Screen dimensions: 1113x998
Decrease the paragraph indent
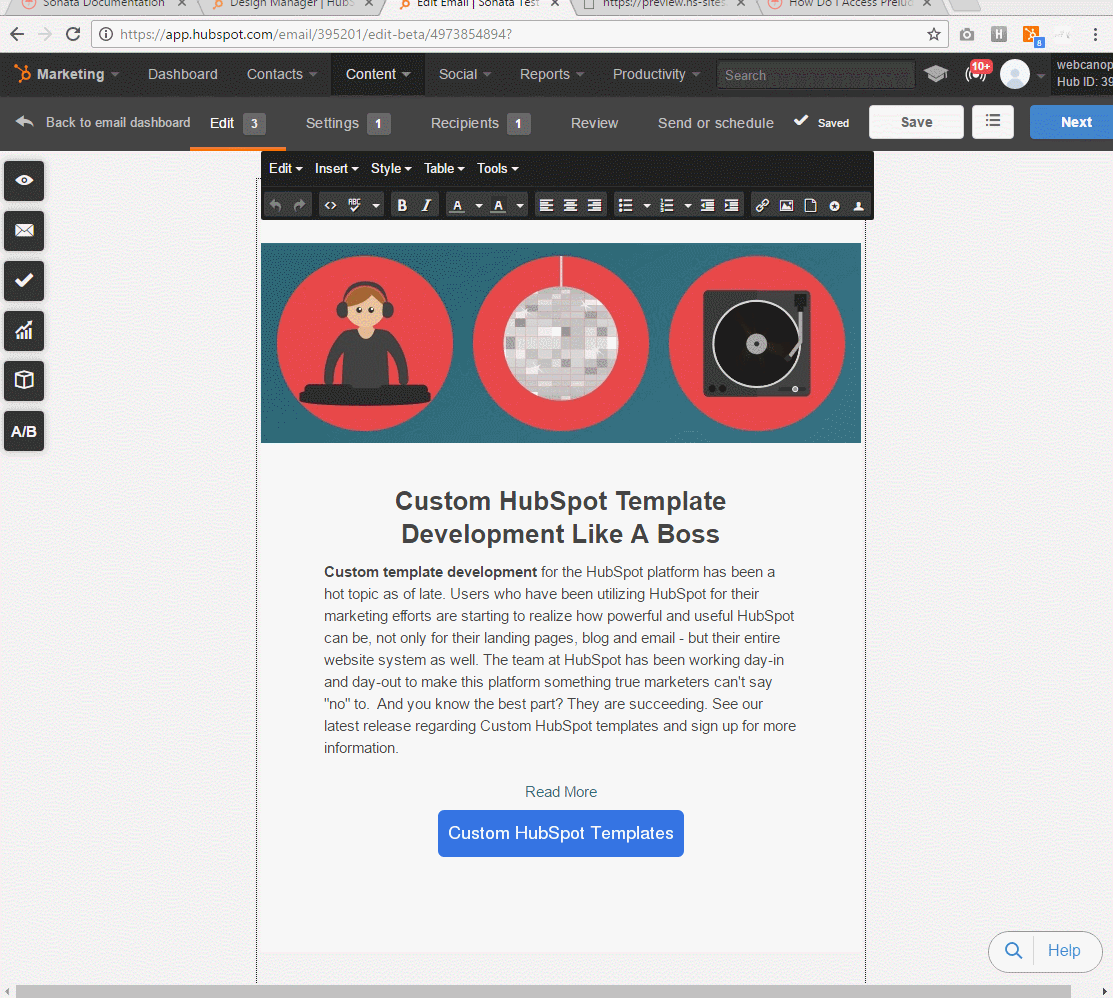[x=707, y=206]
